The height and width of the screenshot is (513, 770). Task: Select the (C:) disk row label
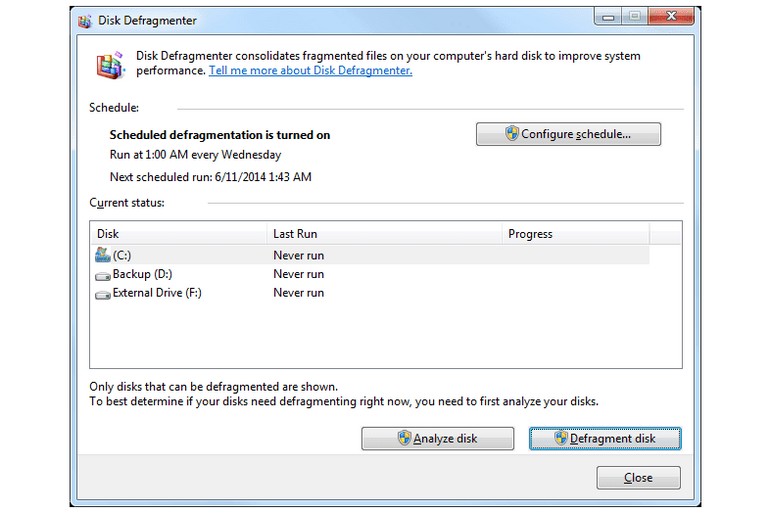coord(122,255)
